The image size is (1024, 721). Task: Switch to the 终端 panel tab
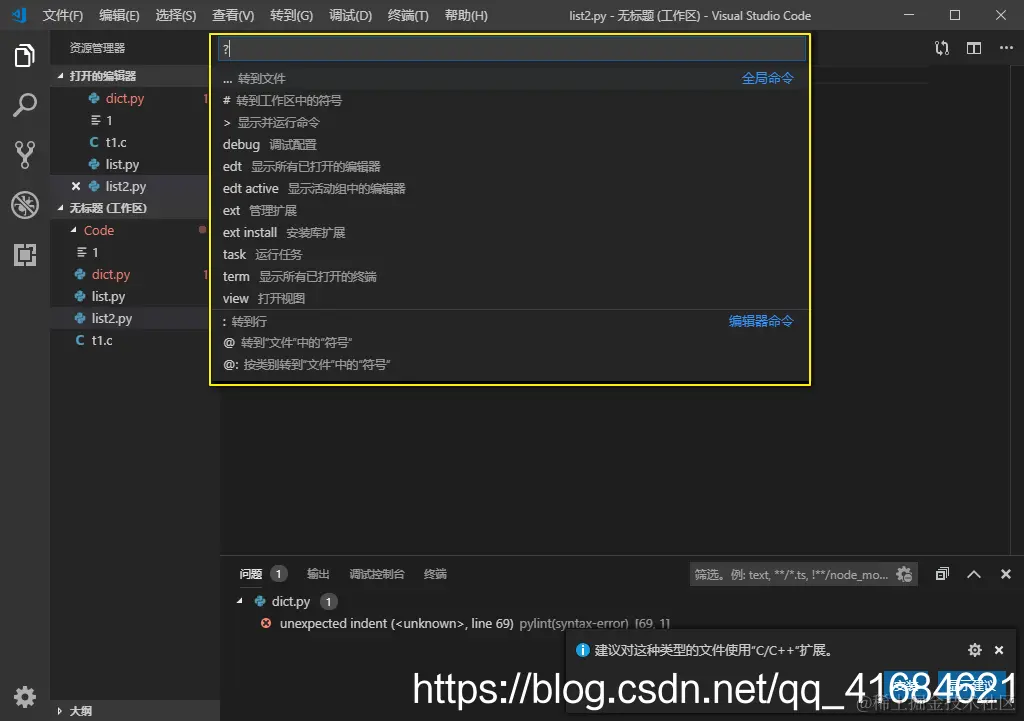(435, 574)
